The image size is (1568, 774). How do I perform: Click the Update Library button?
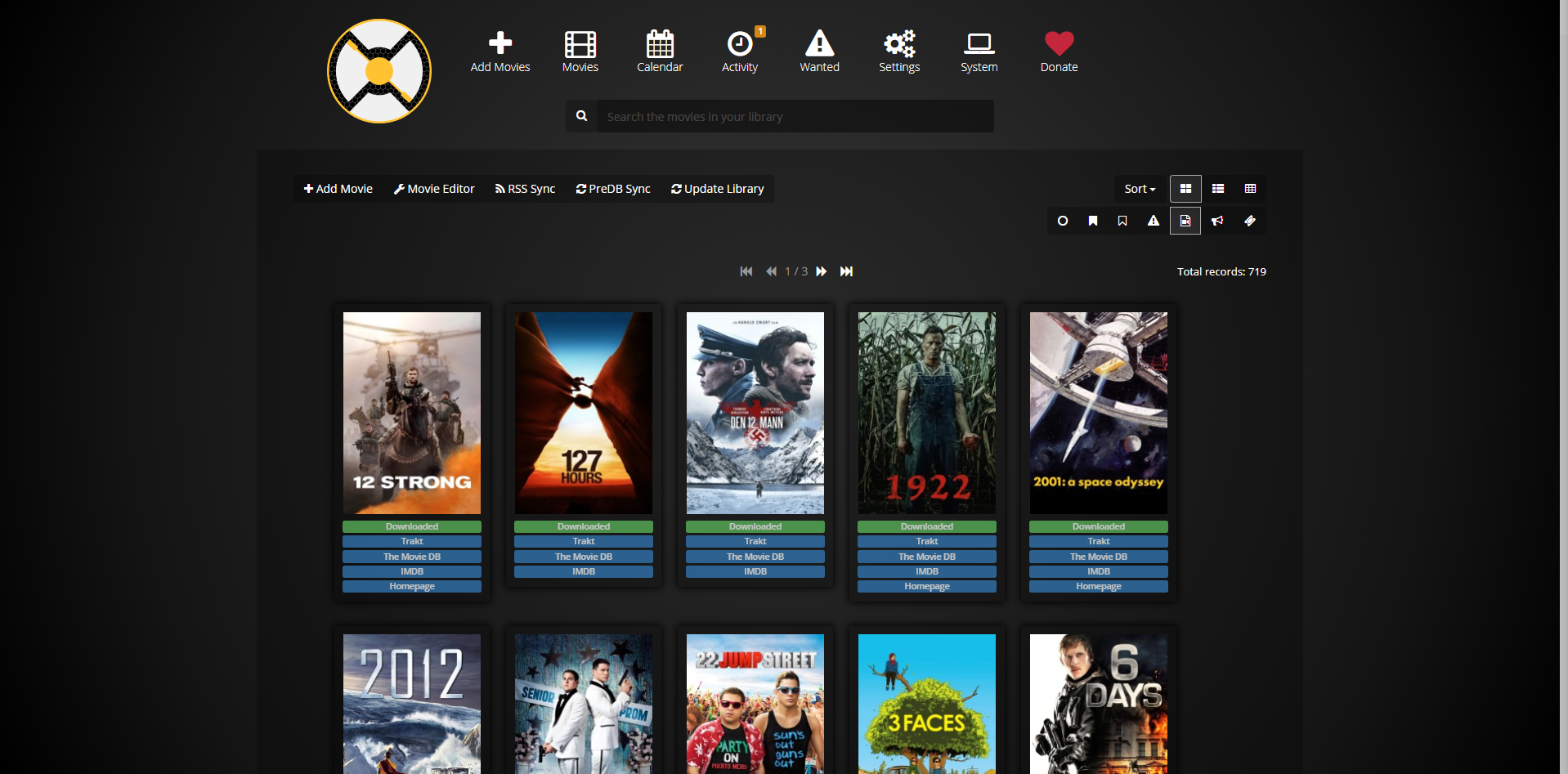717,189
